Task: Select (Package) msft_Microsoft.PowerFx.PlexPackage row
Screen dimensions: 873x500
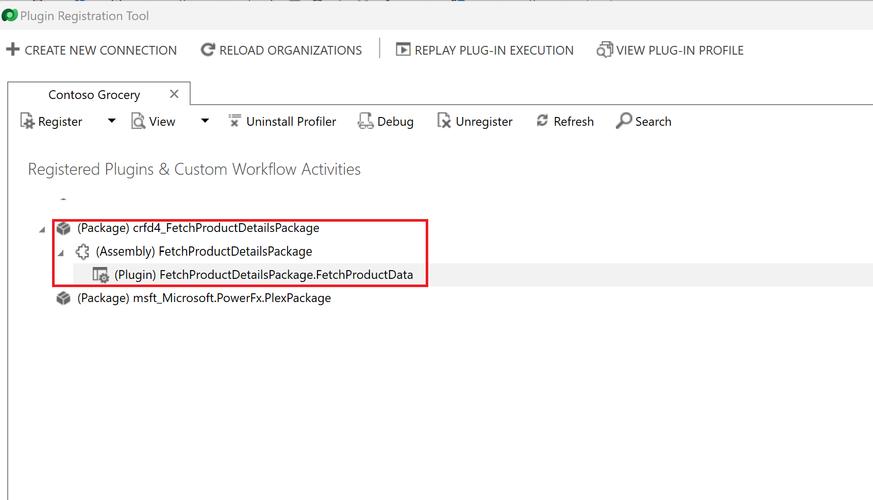Action: pos(204,298)
